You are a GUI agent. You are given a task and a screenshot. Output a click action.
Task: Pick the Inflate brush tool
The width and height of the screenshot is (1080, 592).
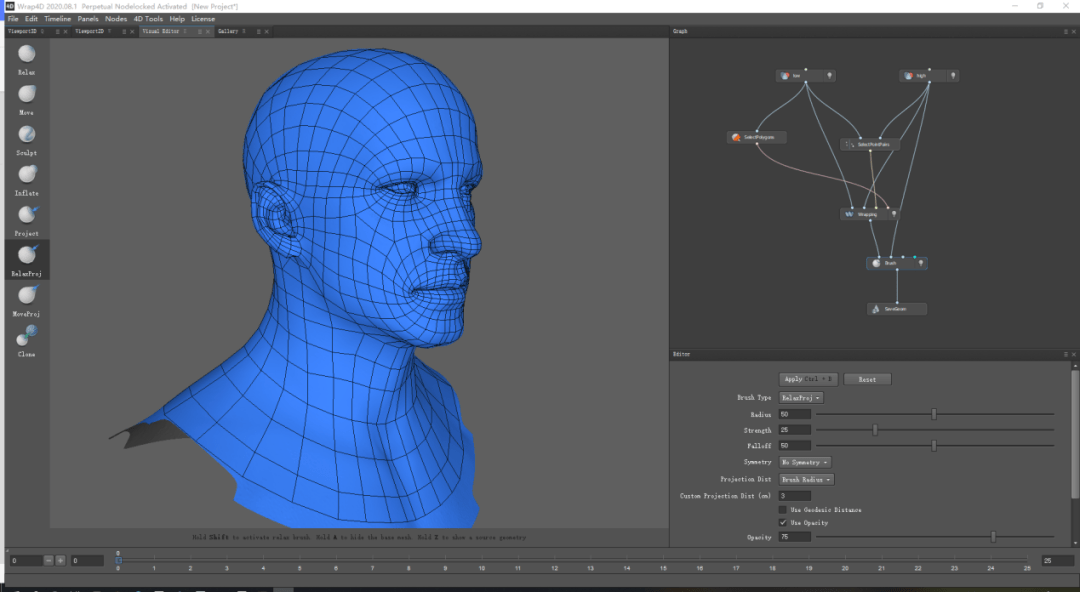point(26,175)
